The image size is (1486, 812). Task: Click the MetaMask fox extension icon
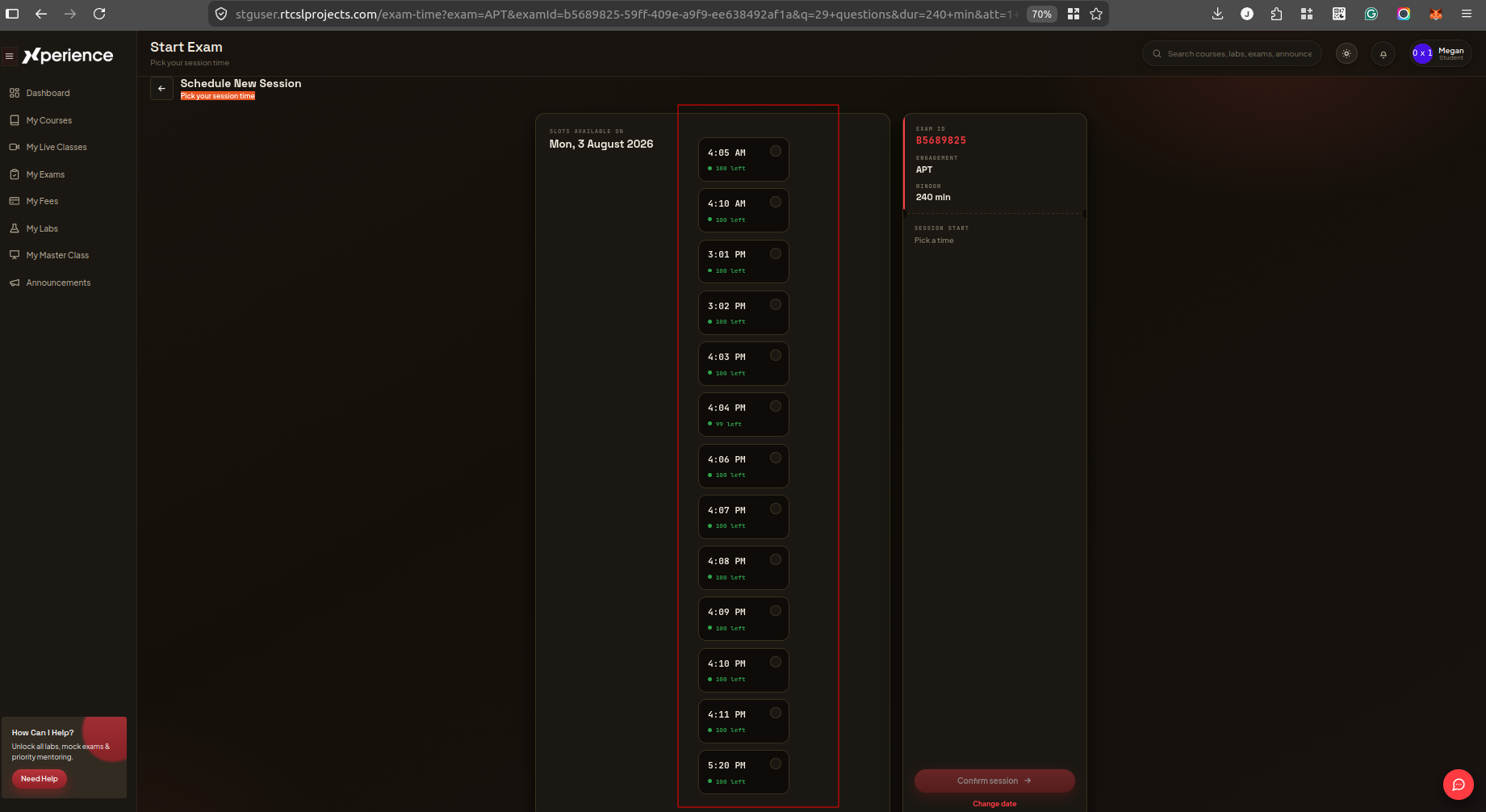point(1435,14)
